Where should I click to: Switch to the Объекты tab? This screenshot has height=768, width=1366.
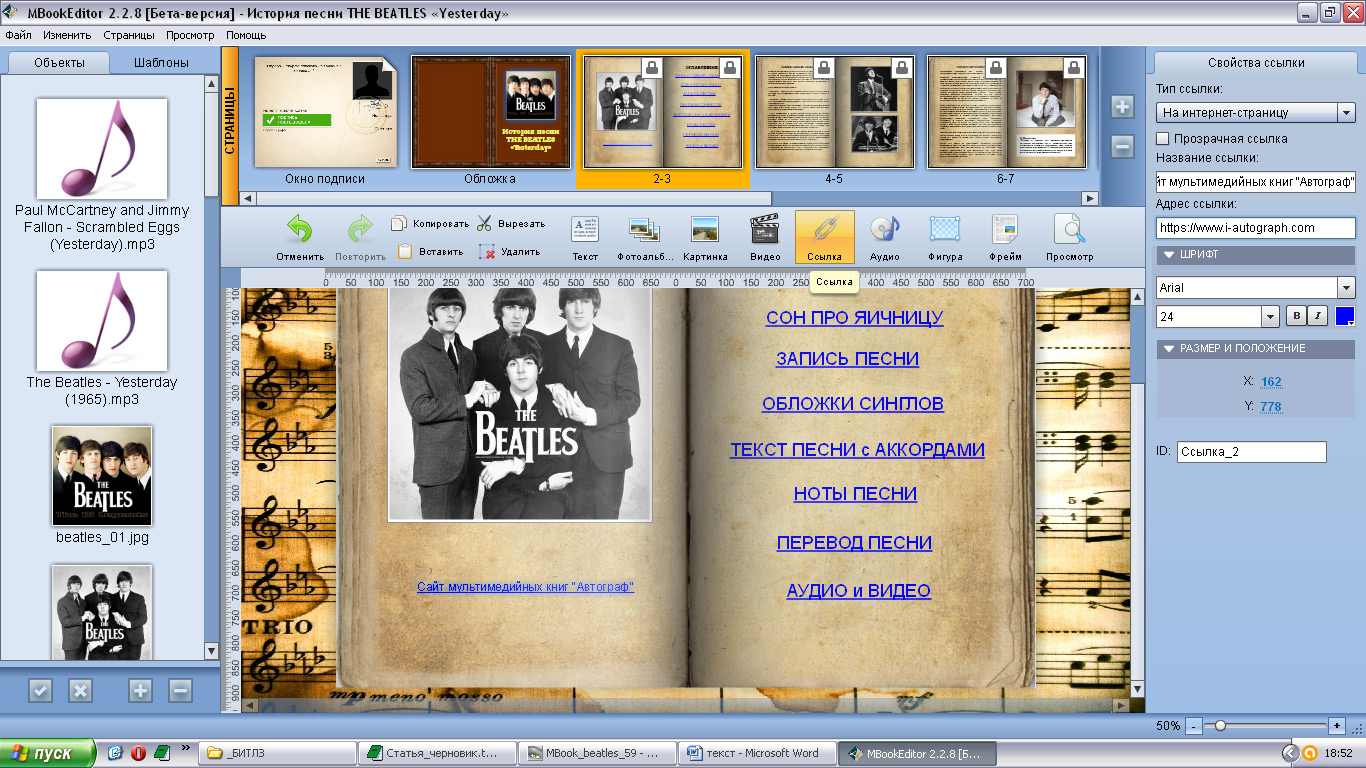pyautogui.click(x=59, y=62)
